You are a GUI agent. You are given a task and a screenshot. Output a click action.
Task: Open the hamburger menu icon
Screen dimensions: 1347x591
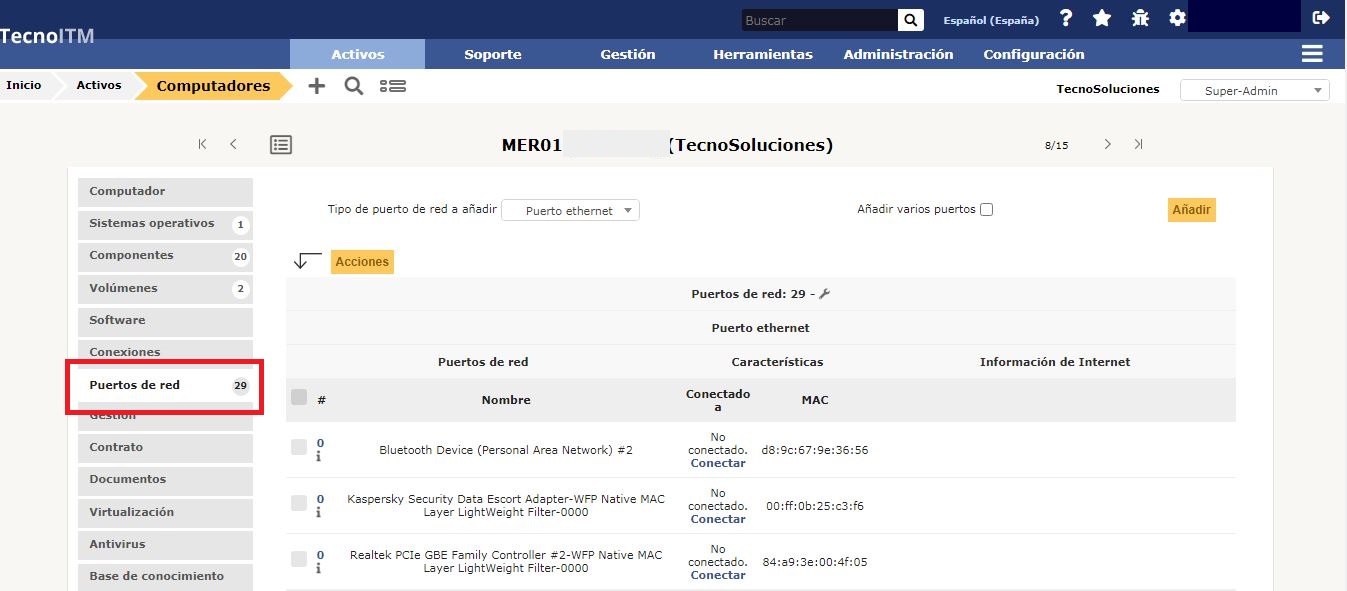point(1312,54)
